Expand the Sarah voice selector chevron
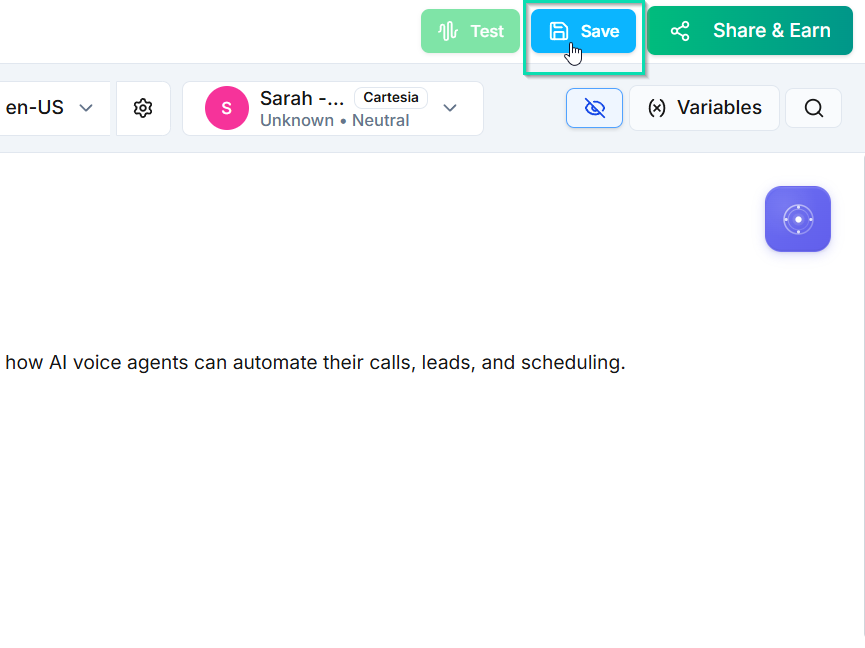865x648 pixels. pyautogui.click(x=450, y=108)
